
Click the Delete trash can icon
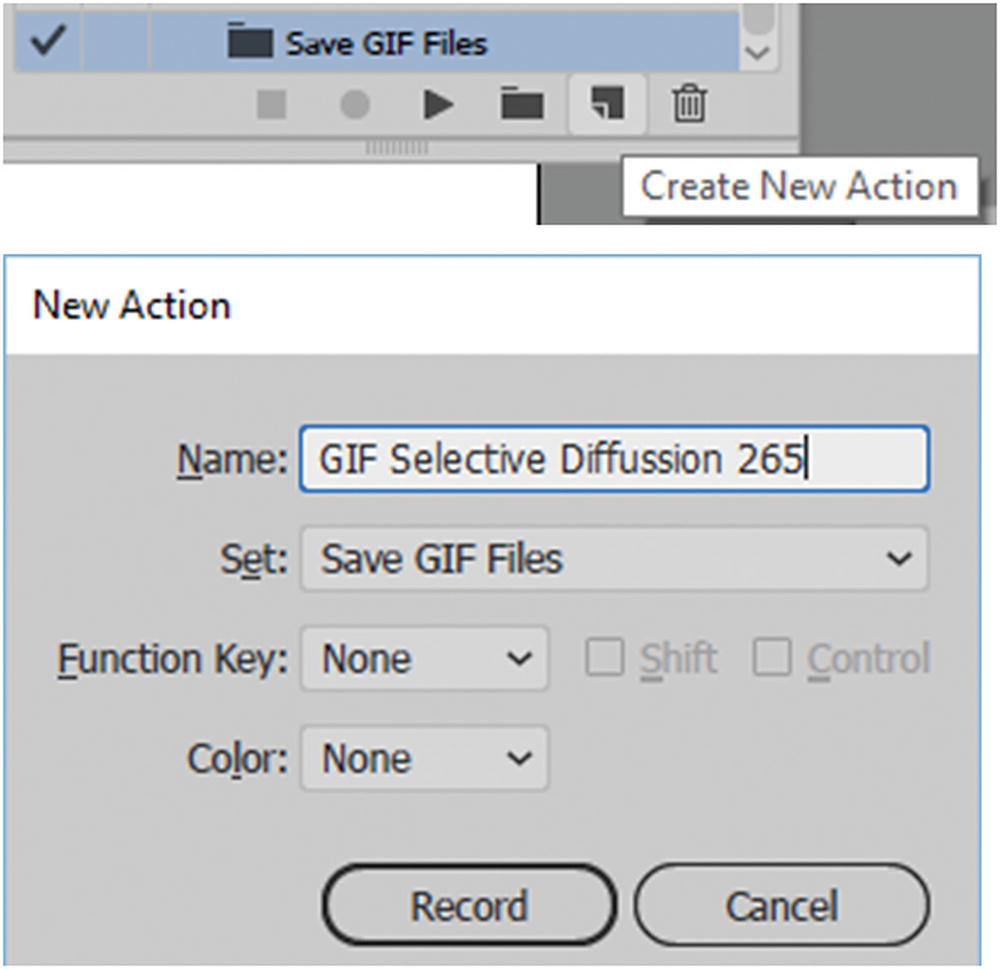(x=689, y=102)
